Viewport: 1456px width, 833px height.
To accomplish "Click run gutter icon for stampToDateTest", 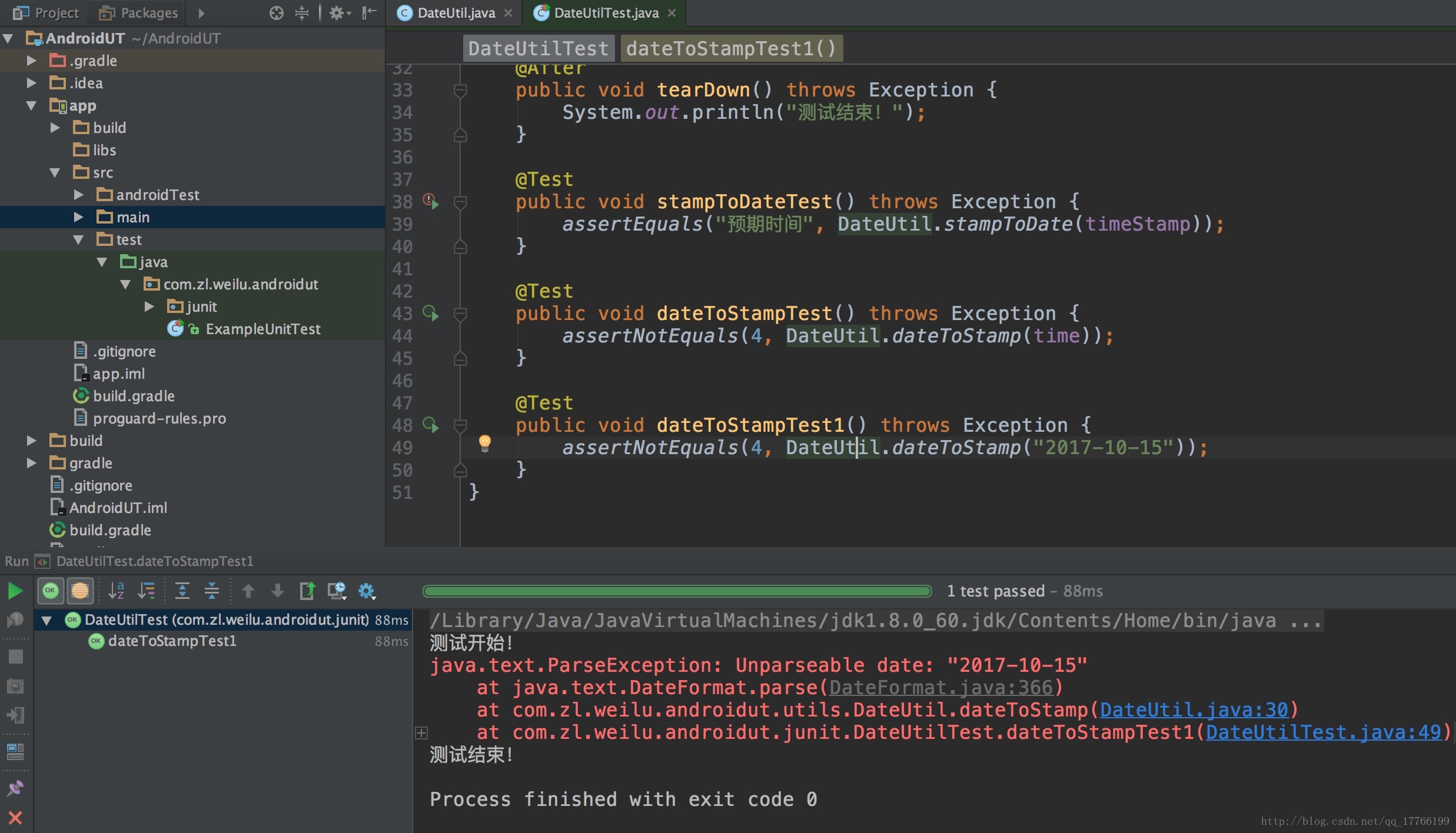I will (x=431, y=202).
